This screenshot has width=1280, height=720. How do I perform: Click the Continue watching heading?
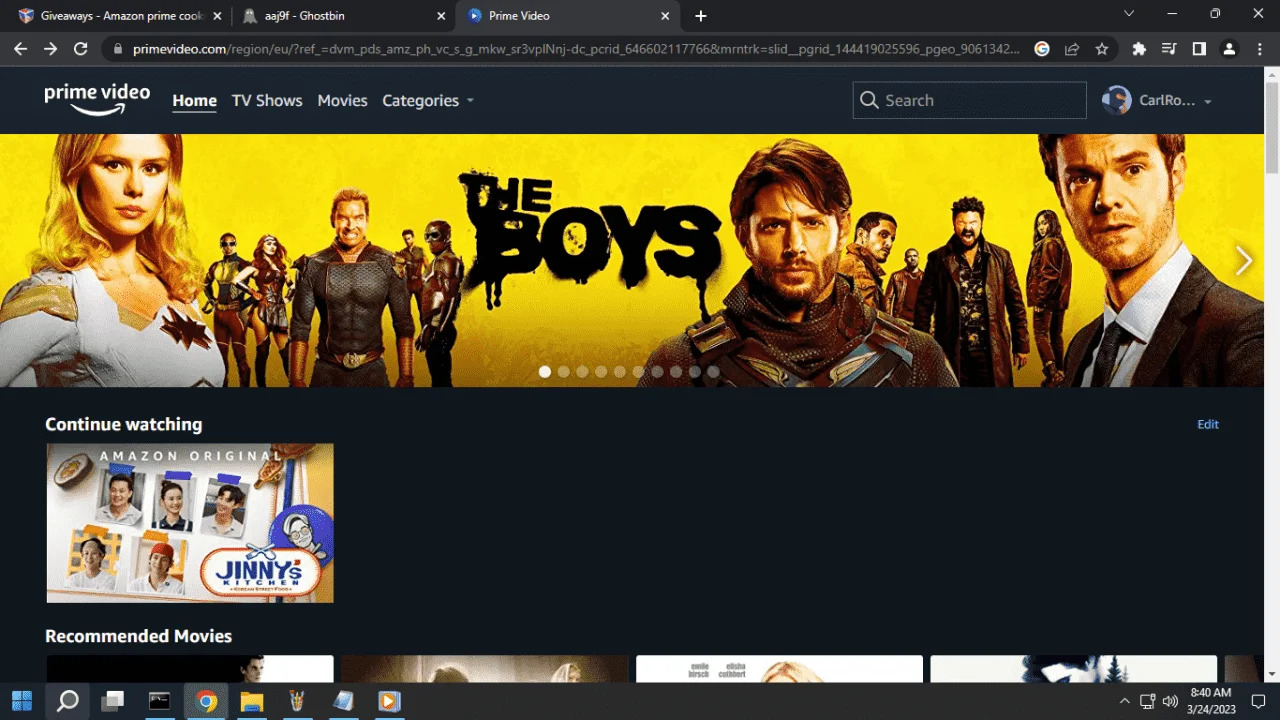click(x=123, y=424)
